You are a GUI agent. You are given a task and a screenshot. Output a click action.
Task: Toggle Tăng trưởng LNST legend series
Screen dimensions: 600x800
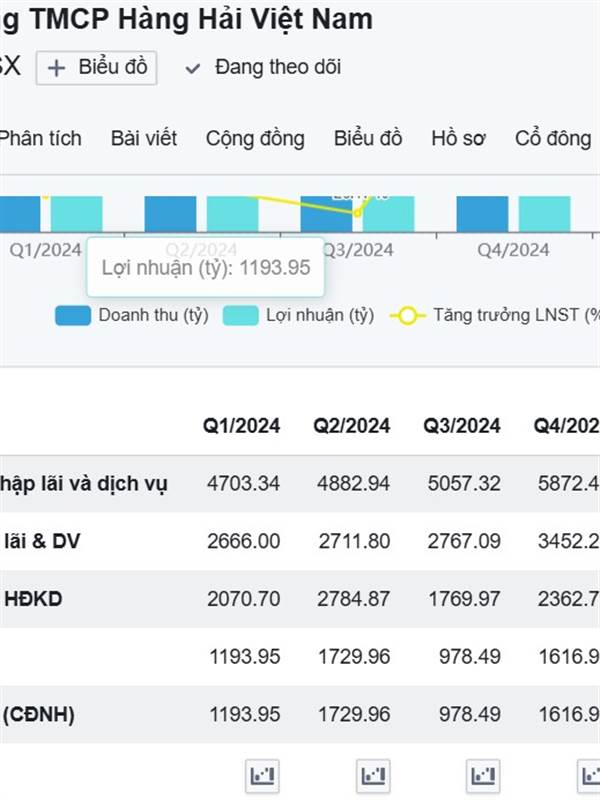coord(495,315)
